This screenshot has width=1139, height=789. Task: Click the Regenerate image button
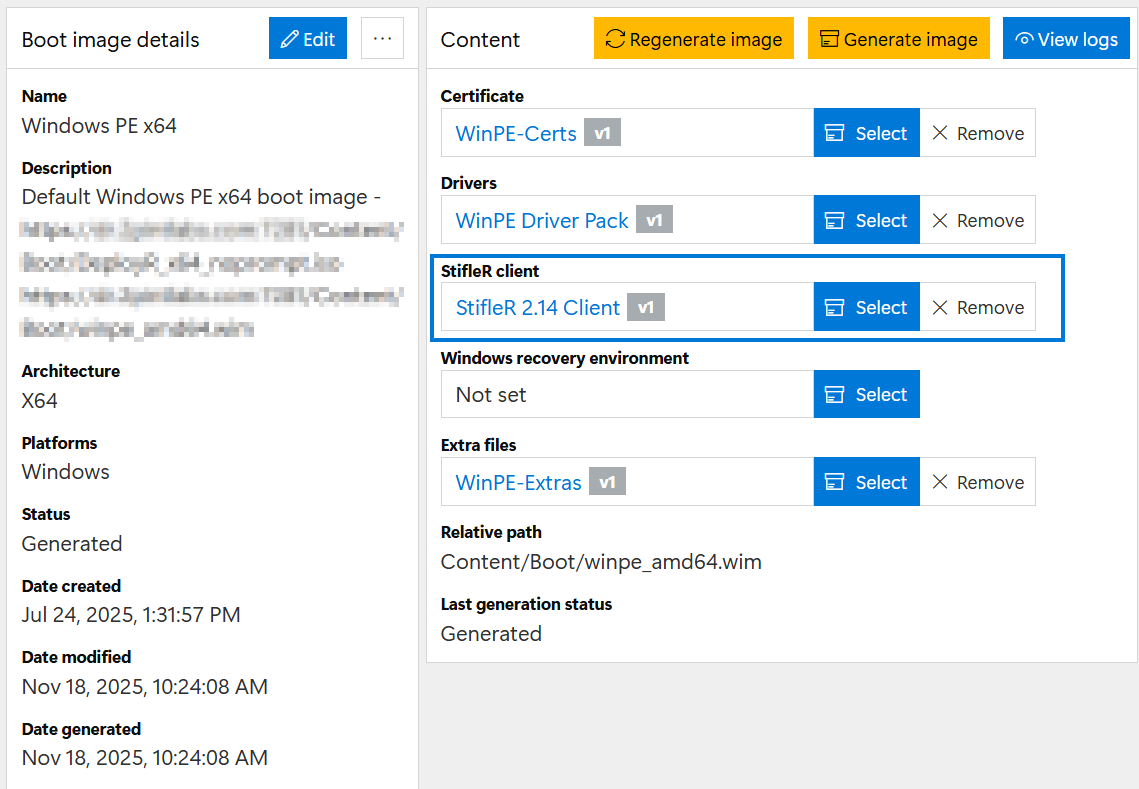(x=694, y=39)
